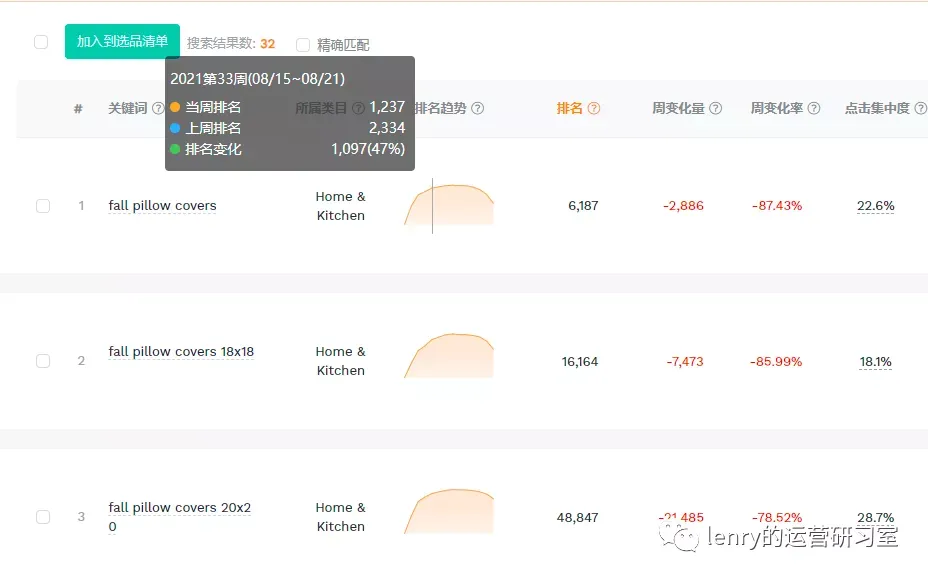928x579 pixels.
Task: Check the row 2 keyword checkbox
Action: (43, 361)
